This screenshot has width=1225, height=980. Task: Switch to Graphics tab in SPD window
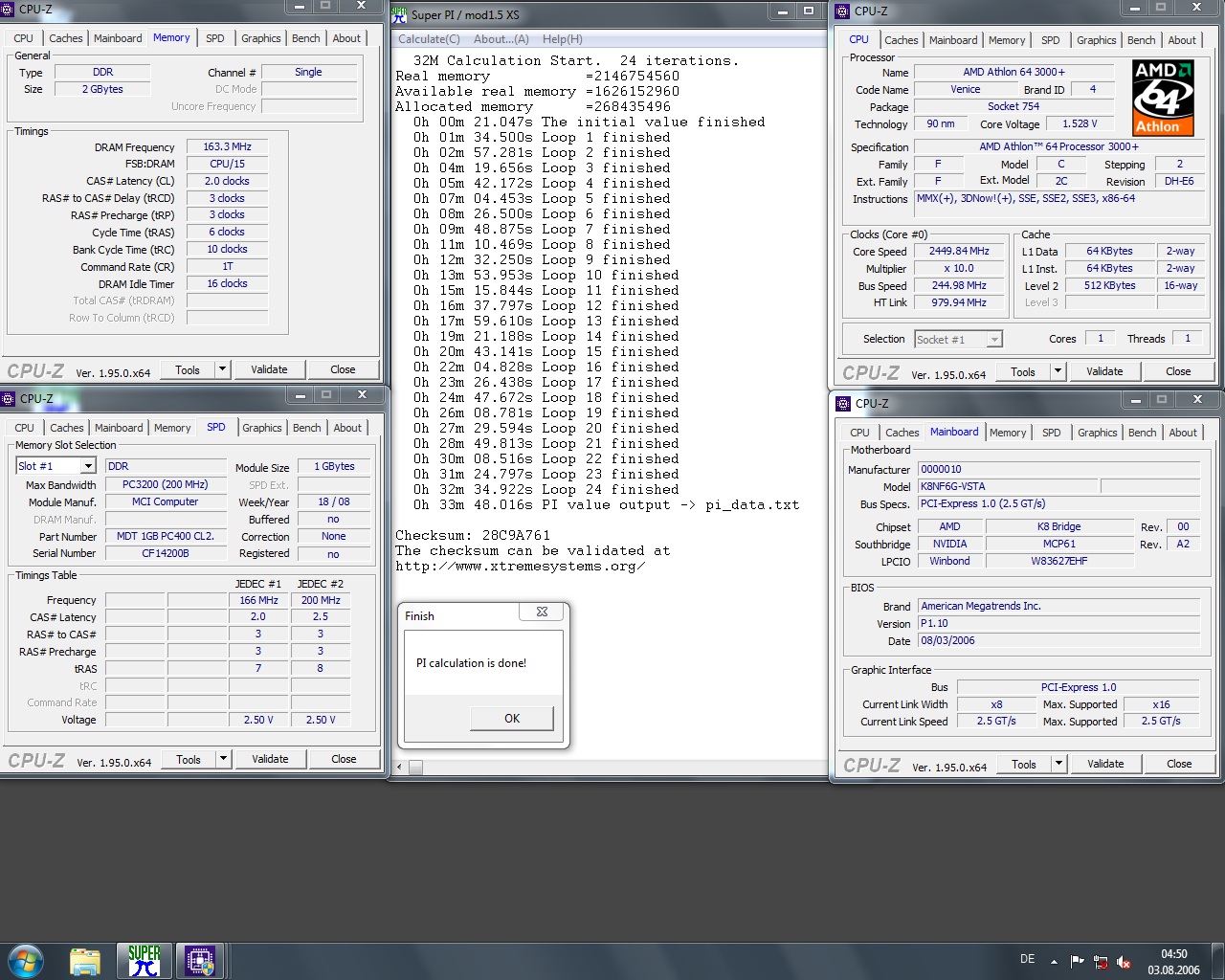coord(262,428)
